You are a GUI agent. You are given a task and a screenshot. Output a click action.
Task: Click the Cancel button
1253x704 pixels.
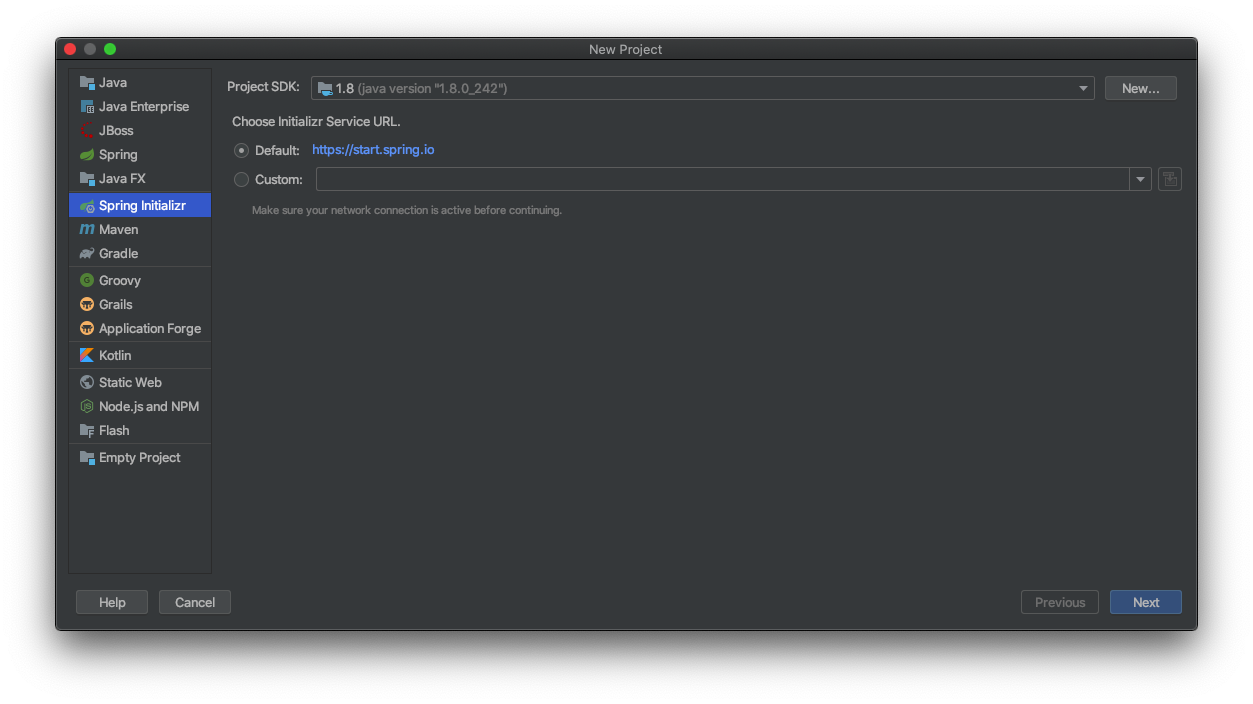click(x=195, y=602)
